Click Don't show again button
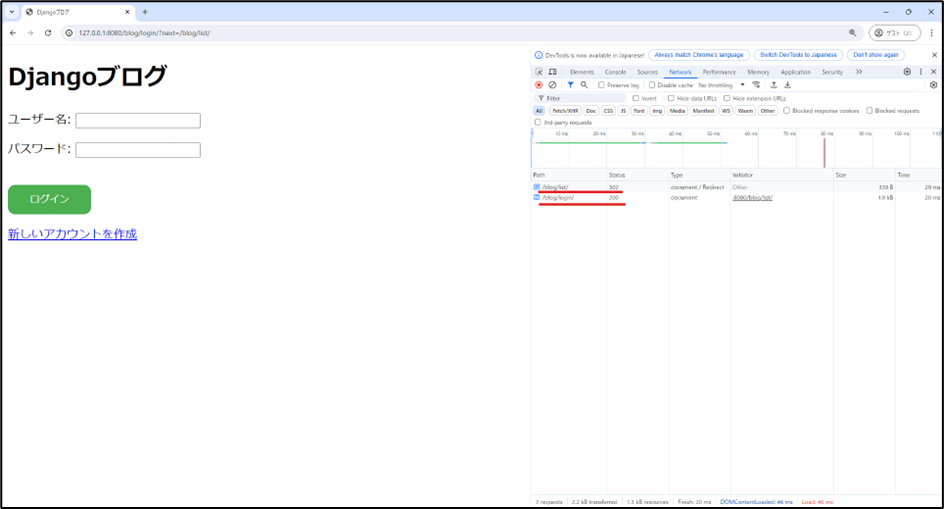This screenshot has width=944, height=509. (x=875, y=55)
